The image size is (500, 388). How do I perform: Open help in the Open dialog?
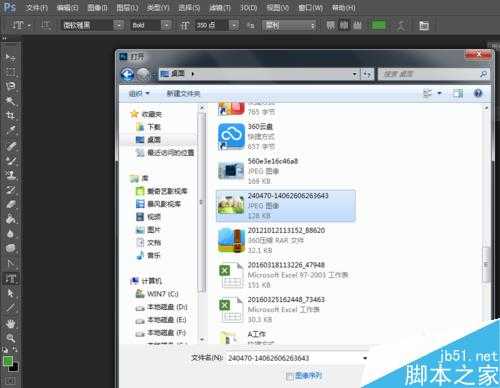click(x=478, y=93)
